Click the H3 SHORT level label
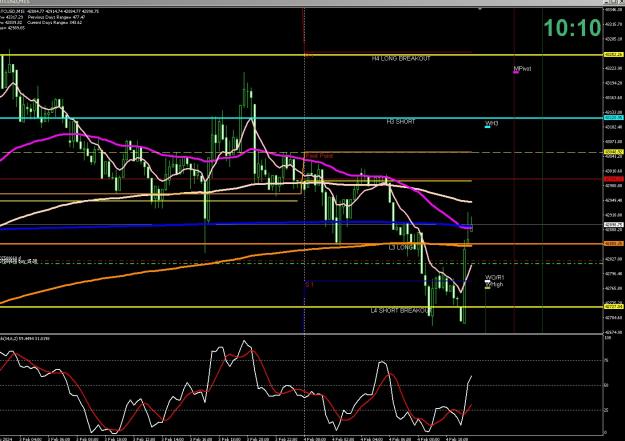Screen dimensions: 625x441 coord(401,122)
